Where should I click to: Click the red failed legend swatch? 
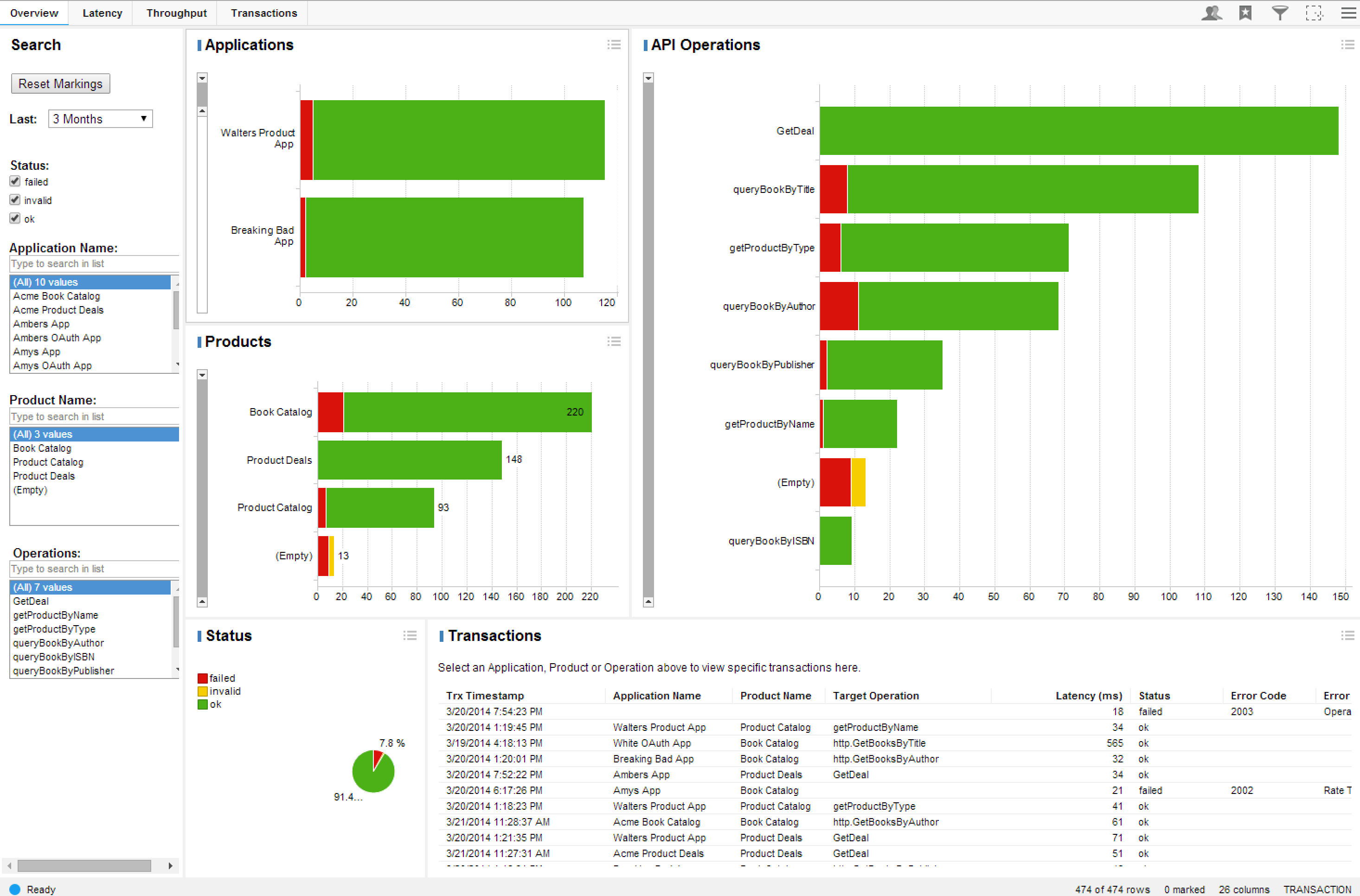click(202, 678)
